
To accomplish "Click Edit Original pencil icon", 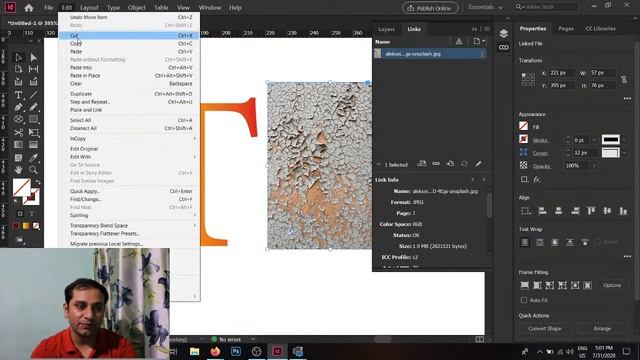I will pos(478,164).
